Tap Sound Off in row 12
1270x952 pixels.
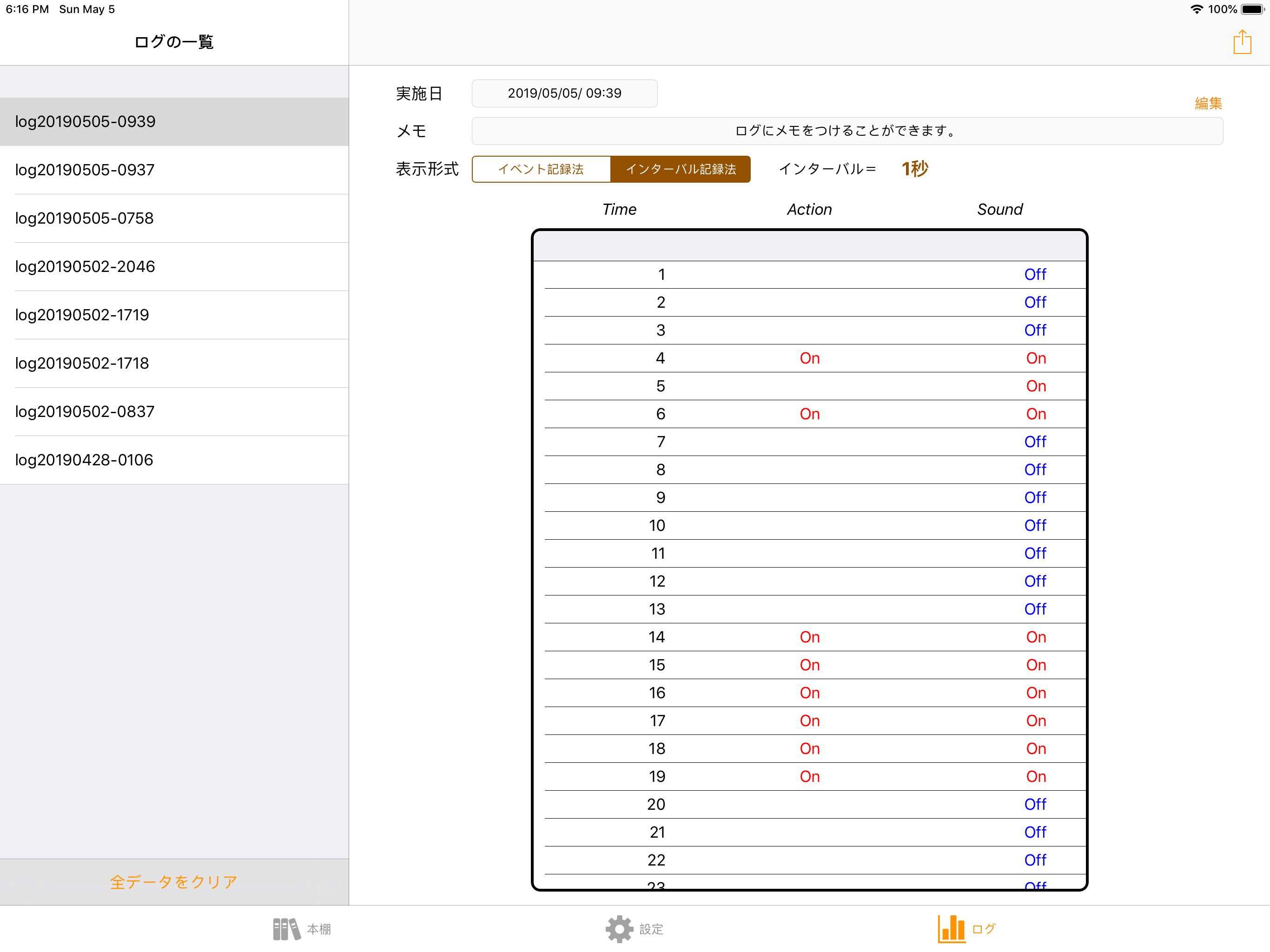1035,581
